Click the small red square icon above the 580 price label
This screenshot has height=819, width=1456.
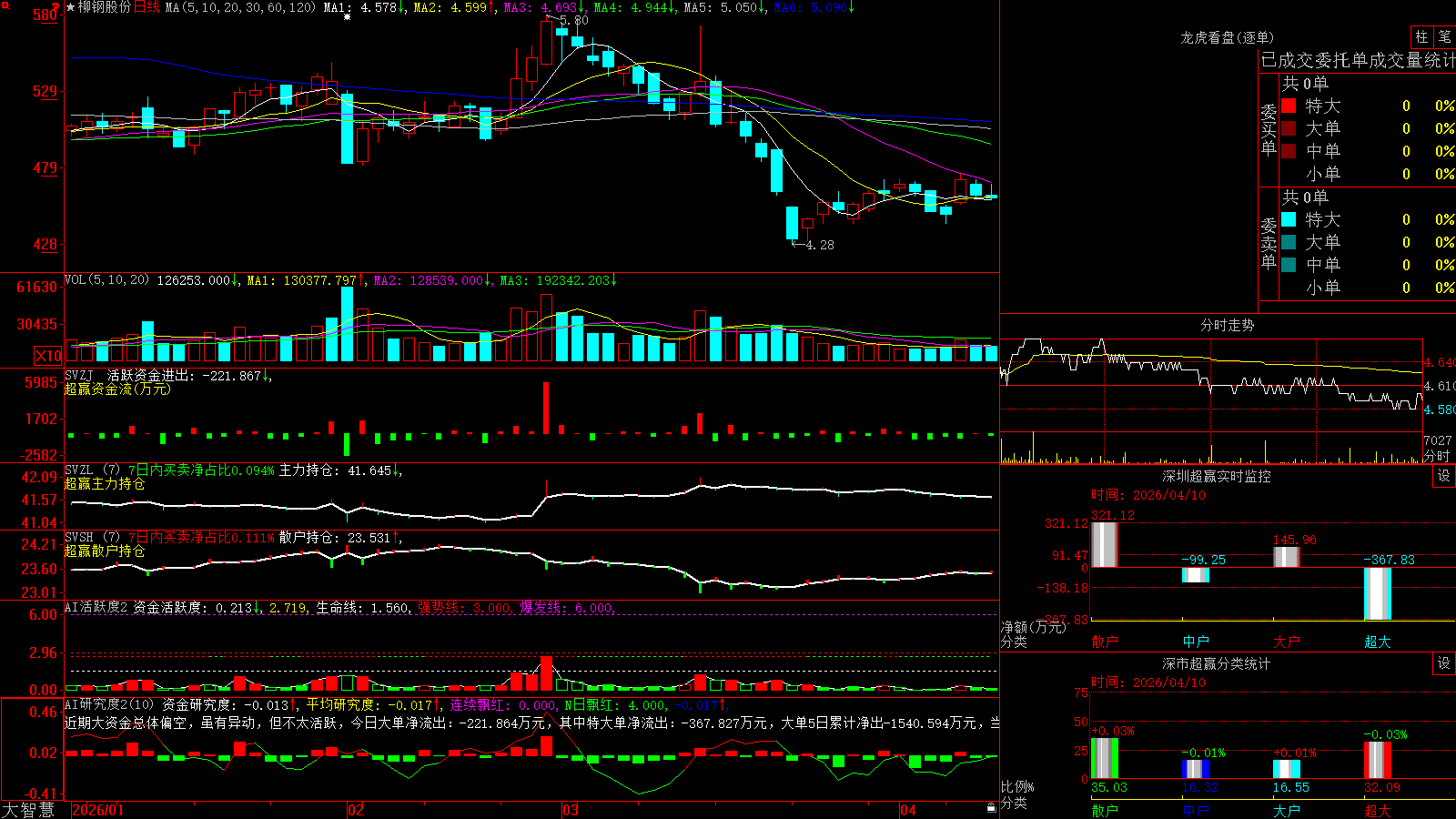click(5, 6)
